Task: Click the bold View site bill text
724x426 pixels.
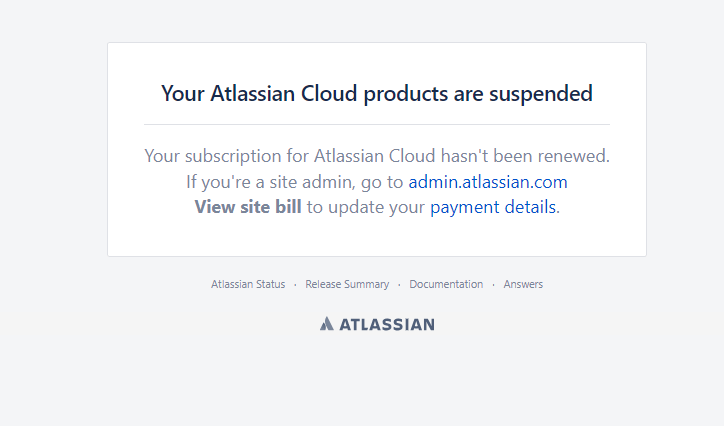Action: click(x=248, y=207)
